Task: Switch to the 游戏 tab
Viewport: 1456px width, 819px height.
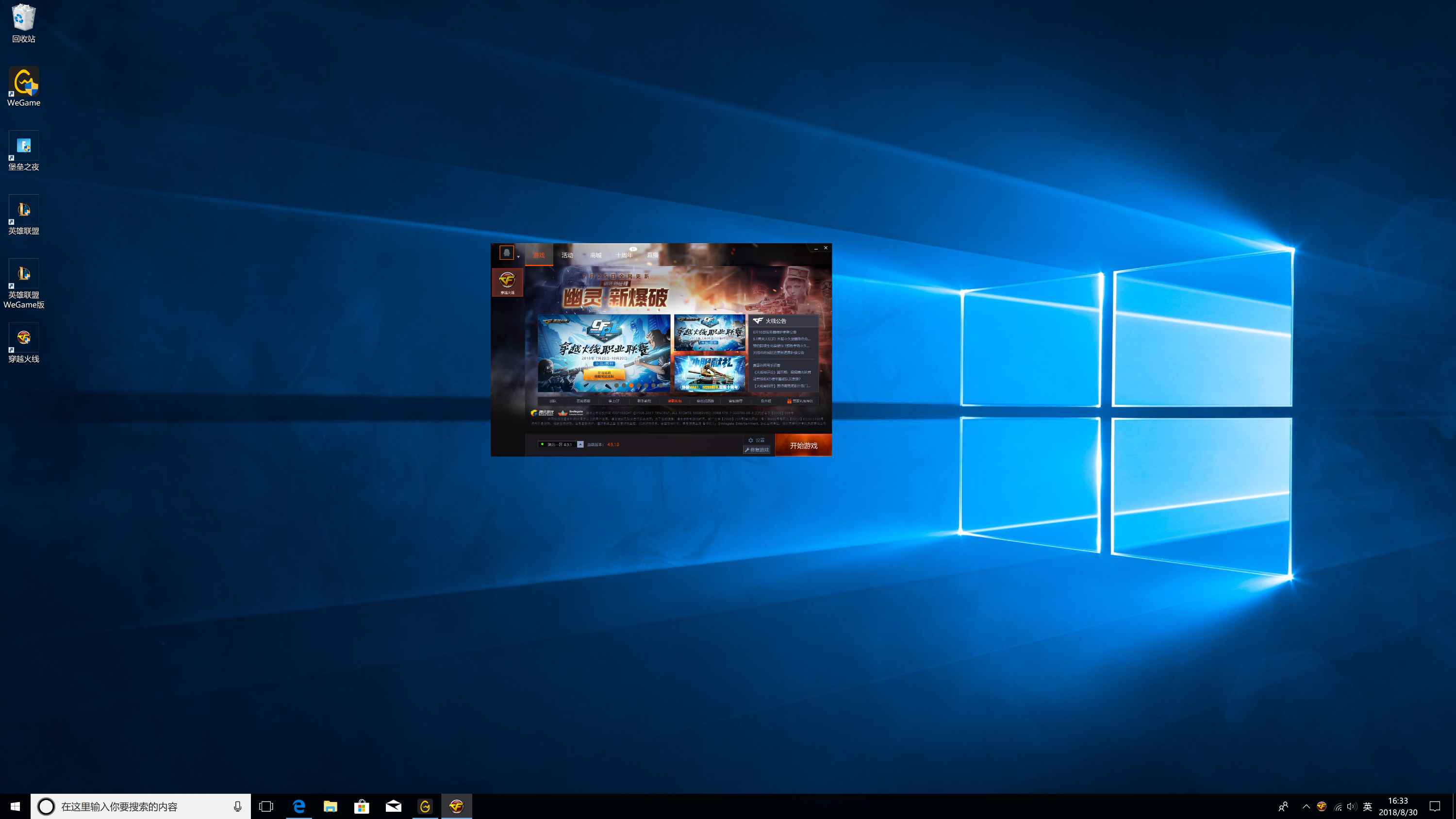Action: (539, 255)
